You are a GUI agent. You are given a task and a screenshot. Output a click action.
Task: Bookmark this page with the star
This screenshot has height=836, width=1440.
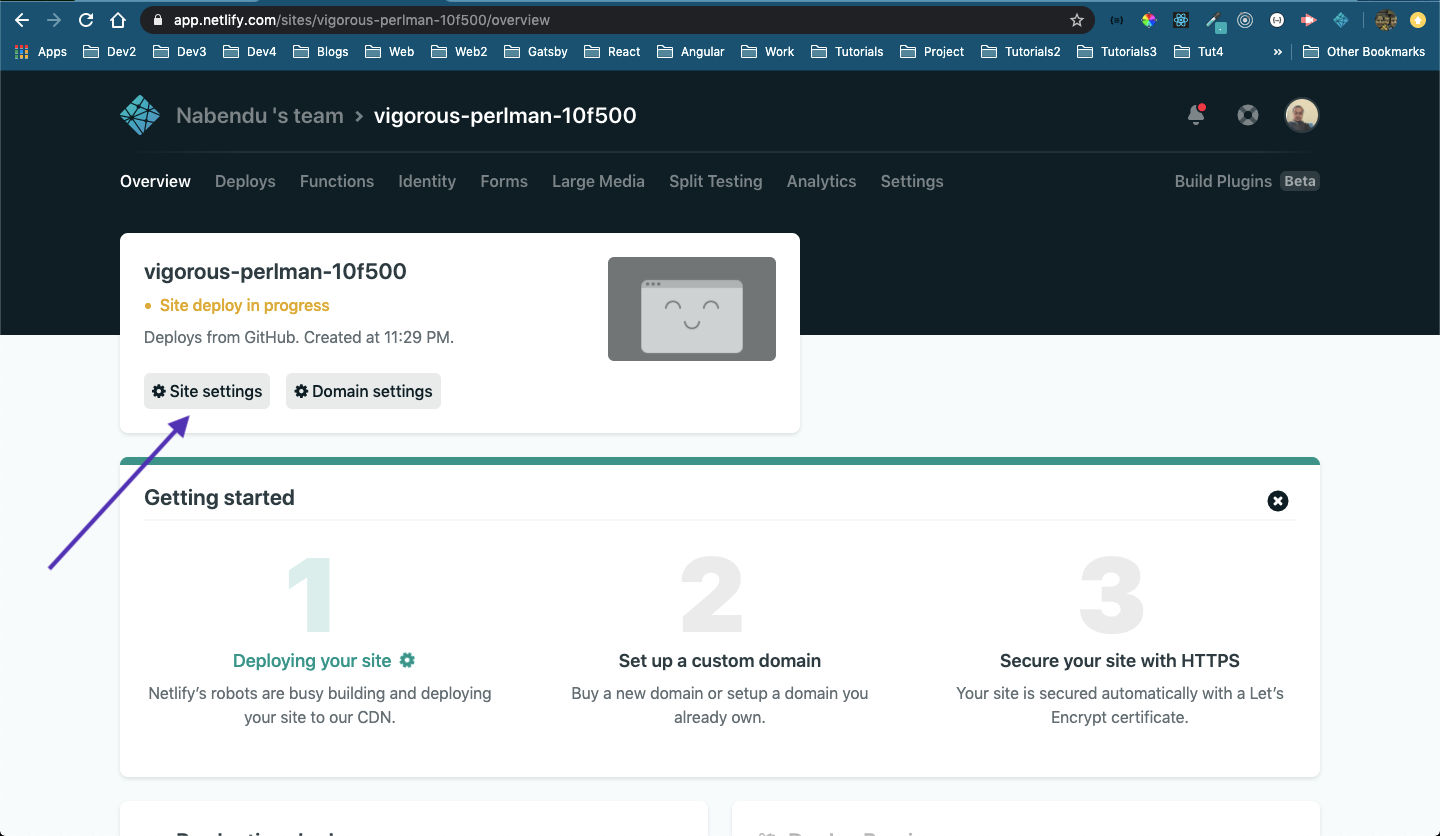[x=1077, y=20]
